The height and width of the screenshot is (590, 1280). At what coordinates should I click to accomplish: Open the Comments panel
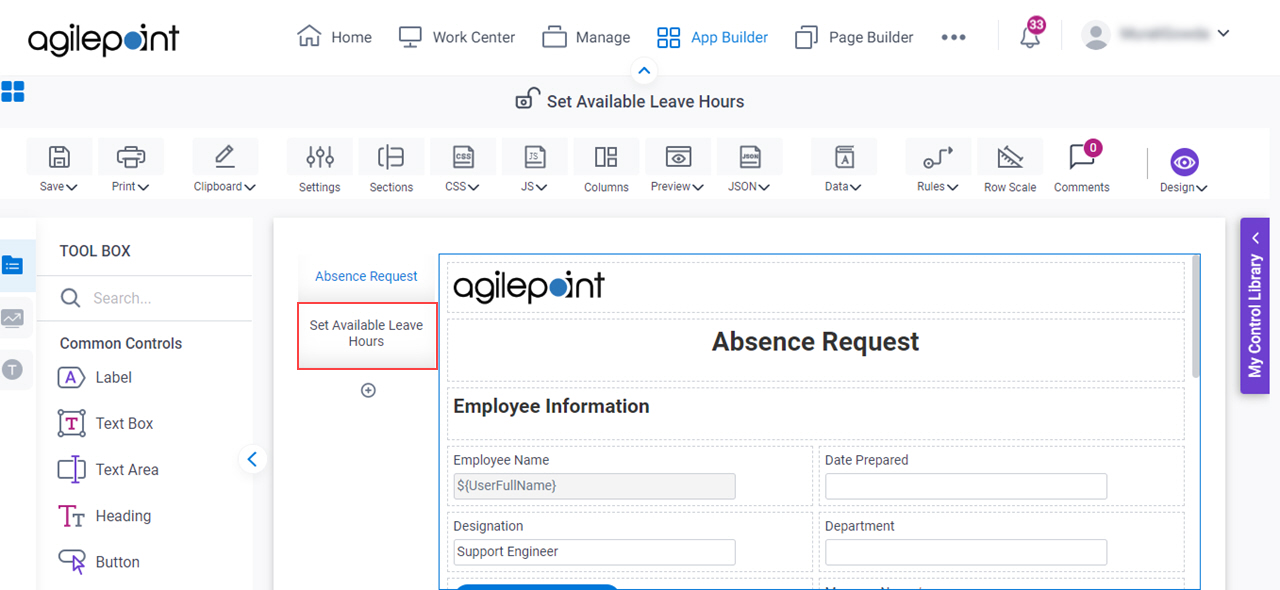coord(1082,157)
